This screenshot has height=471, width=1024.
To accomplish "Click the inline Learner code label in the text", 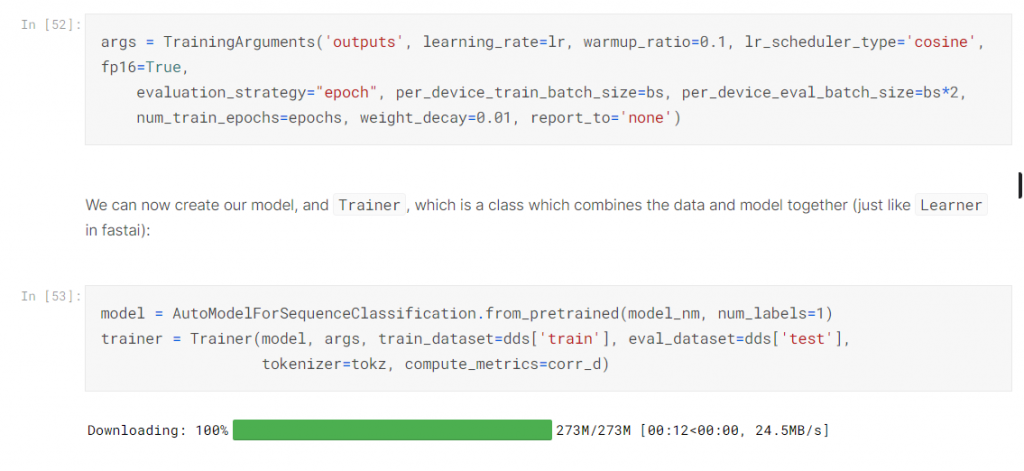I will (x=951, y=205).
